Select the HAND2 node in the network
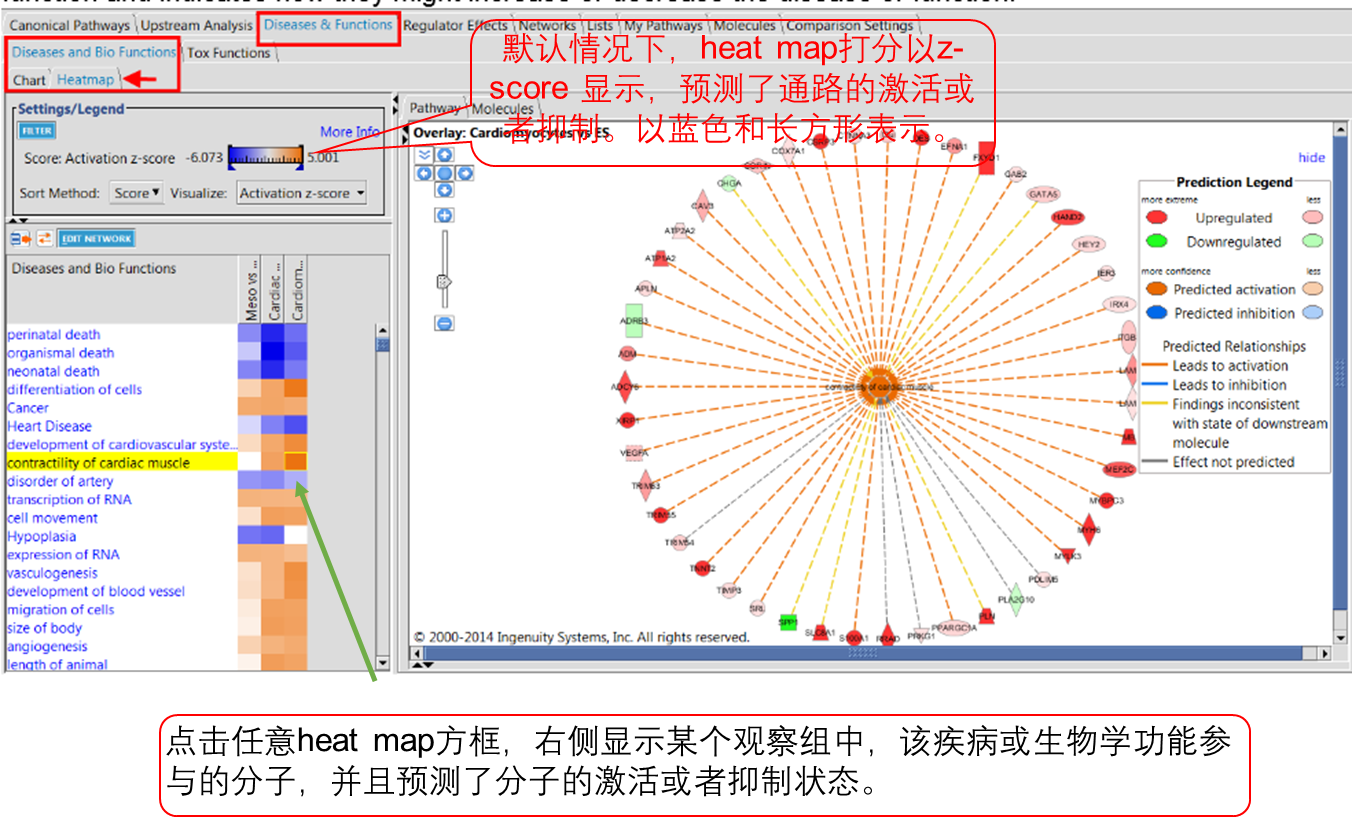This screenshot has width=1352, height=820. pyautogui.click(x=1068, y=216)
